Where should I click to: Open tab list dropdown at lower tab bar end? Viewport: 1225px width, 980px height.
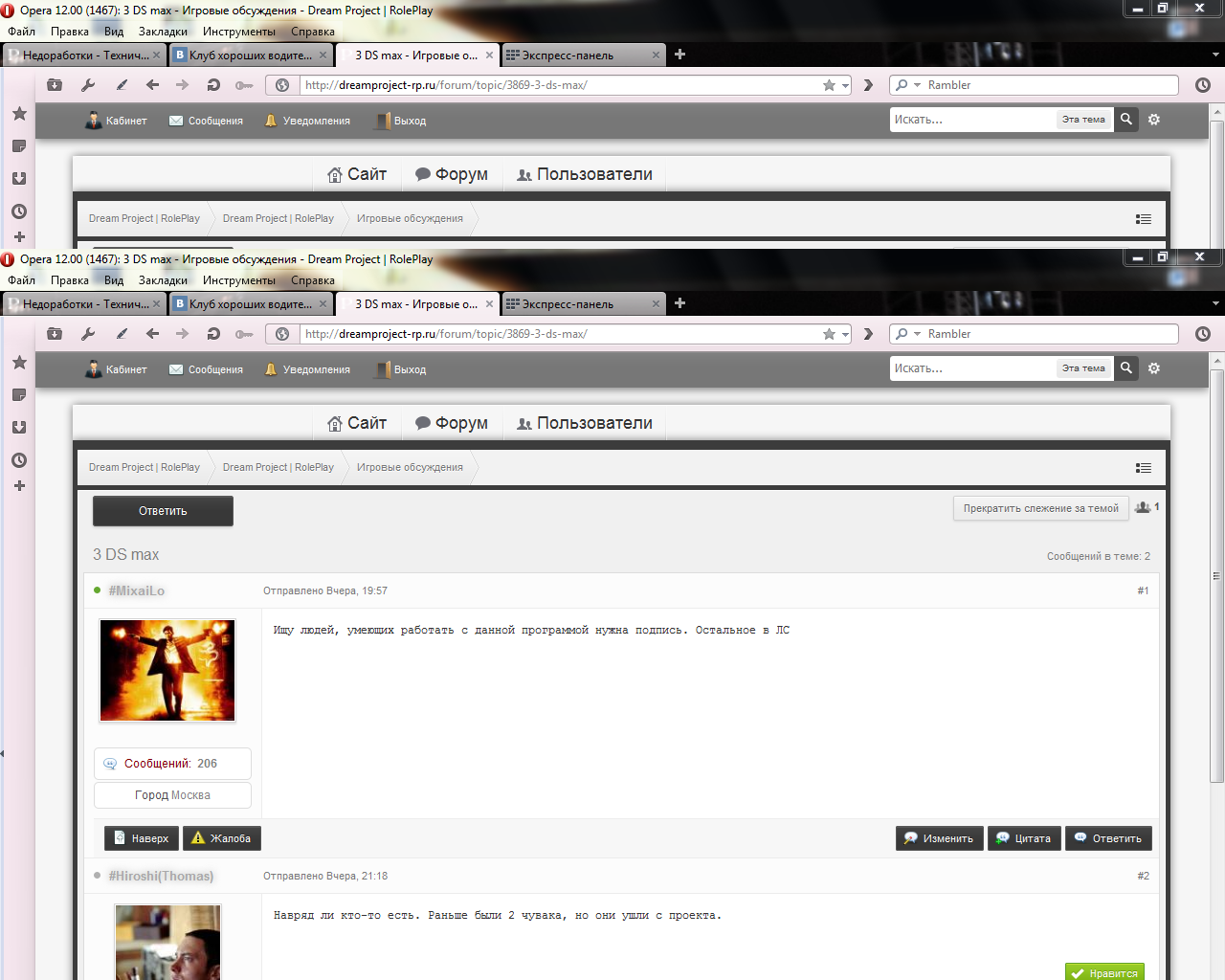click(x=1215, y=303)
